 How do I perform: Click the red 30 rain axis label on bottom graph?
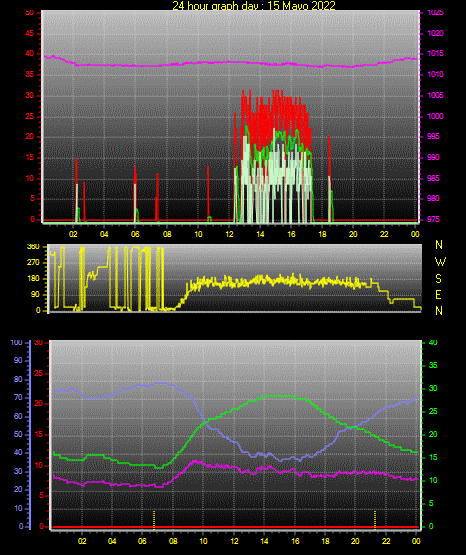pos(39,343)
